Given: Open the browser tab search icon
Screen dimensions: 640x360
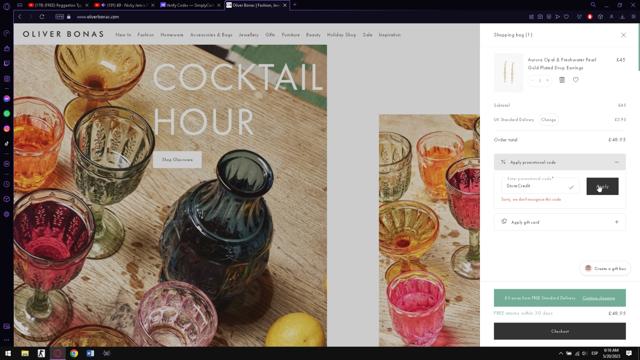Looking at the screenshot, I should 593,5.
